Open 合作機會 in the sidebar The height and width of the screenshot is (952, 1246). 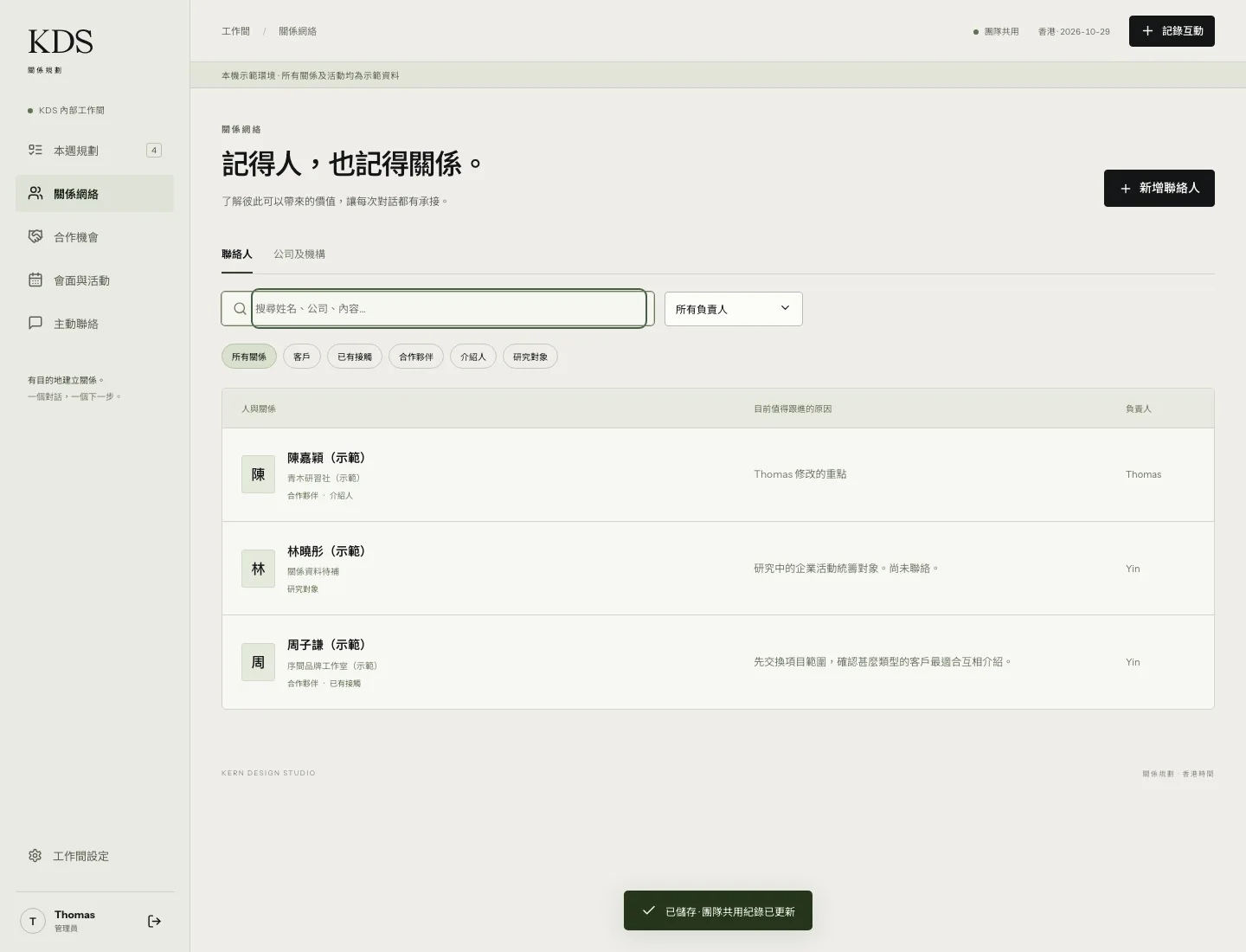(x=95, y=236)
